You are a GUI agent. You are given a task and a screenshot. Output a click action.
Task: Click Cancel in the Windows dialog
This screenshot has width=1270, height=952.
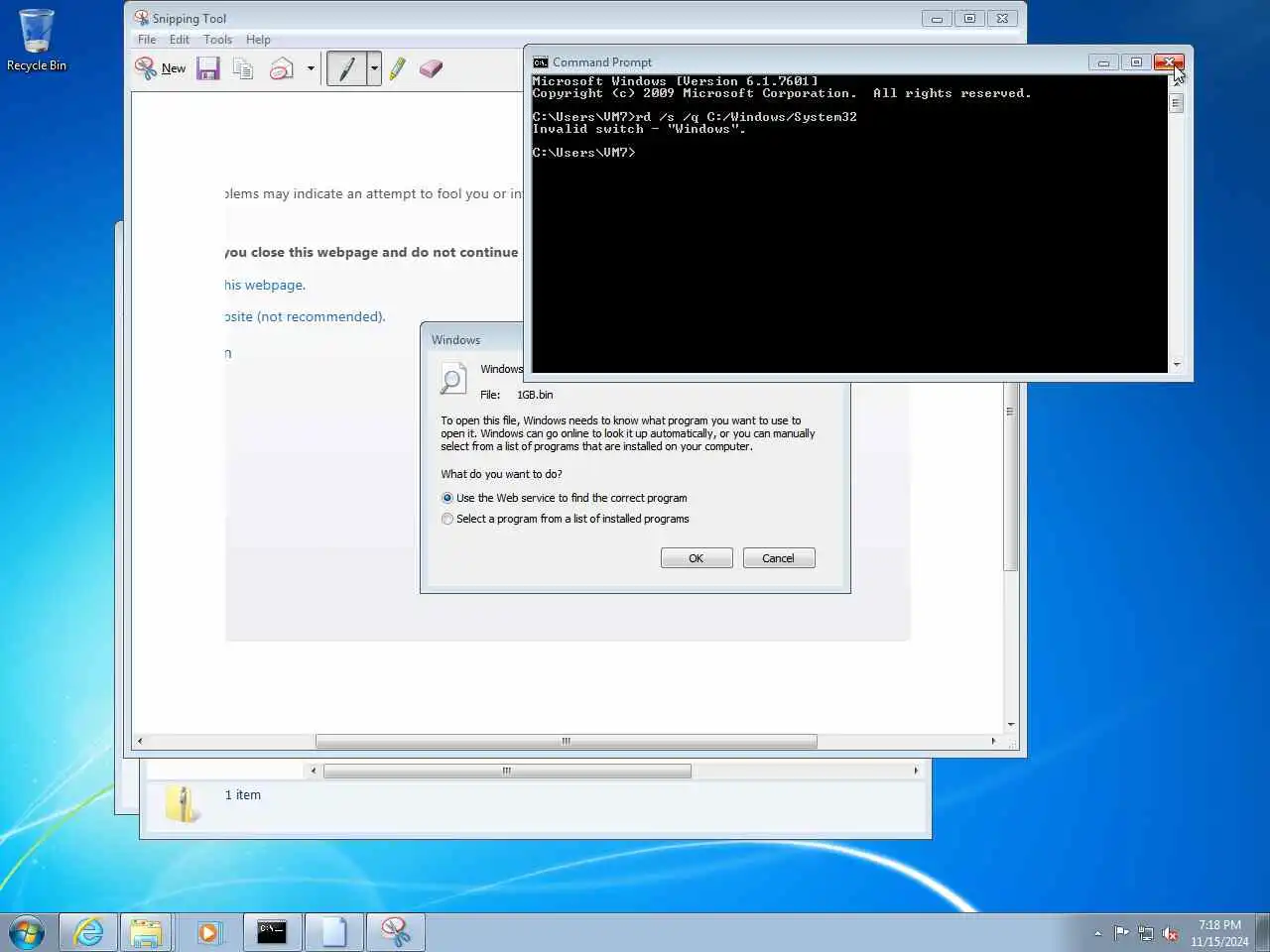[778, 558]
